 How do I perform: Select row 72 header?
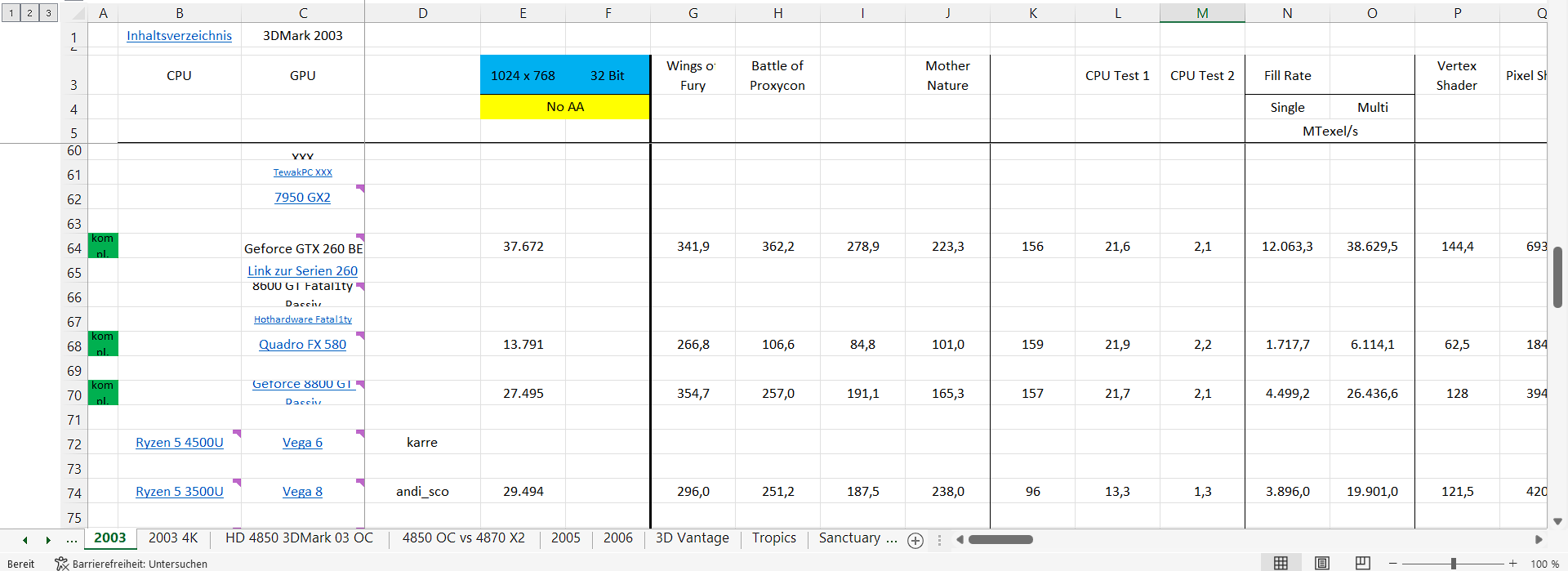pyautogui.click(x=74, y=444)
